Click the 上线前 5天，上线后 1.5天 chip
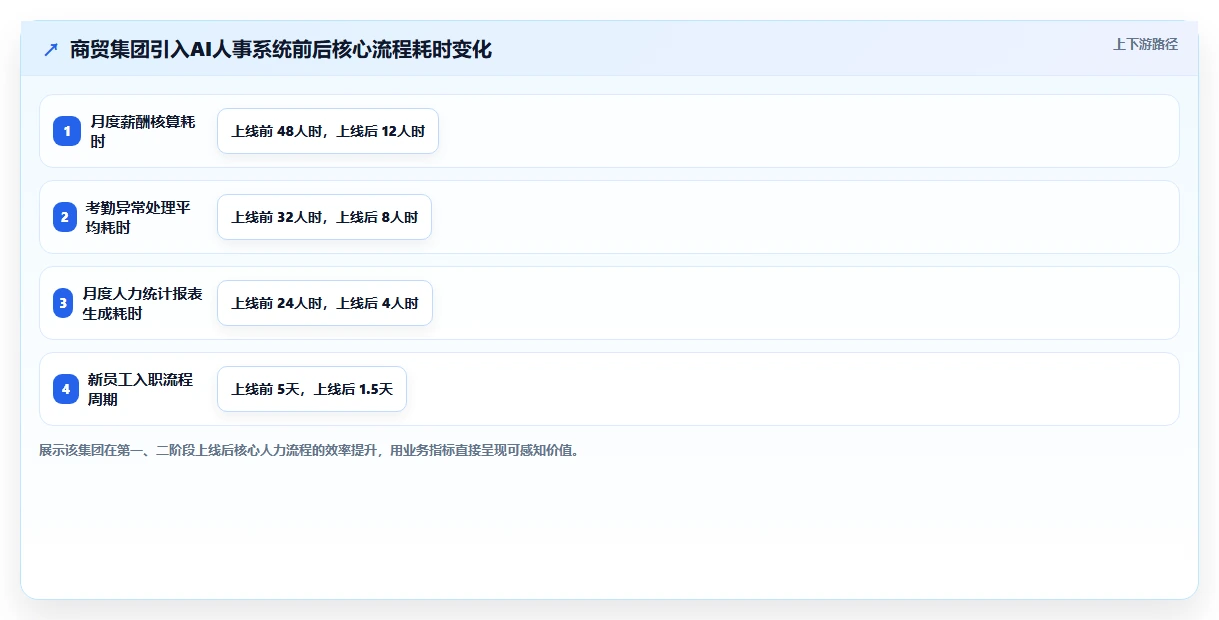 click(312, 389)
